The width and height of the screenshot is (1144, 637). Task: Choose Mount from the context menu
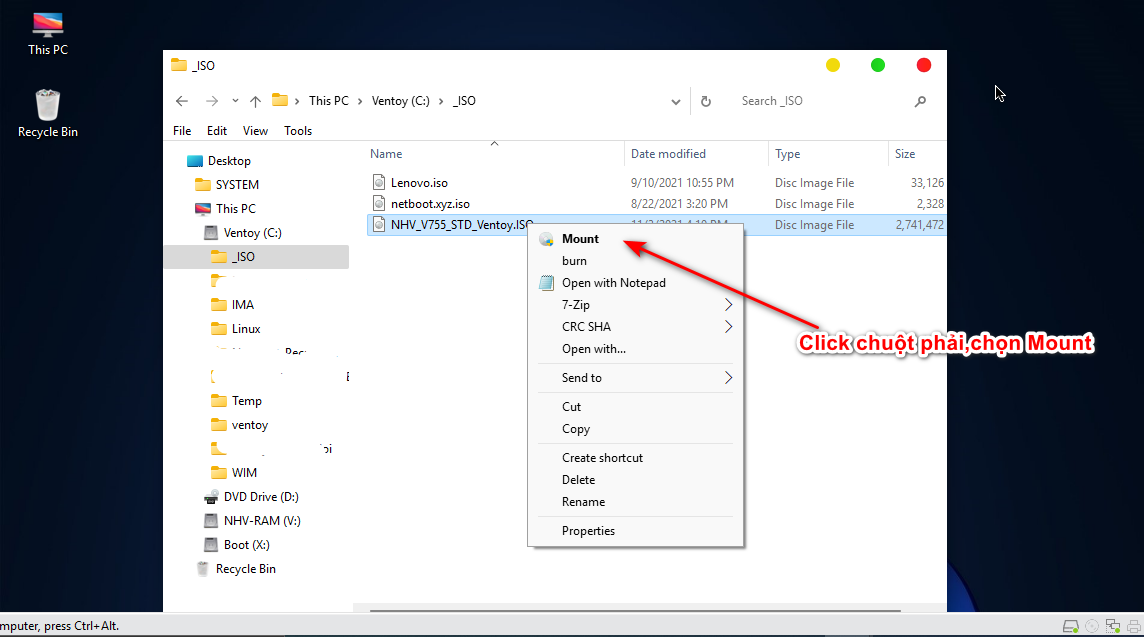point(635,239)
